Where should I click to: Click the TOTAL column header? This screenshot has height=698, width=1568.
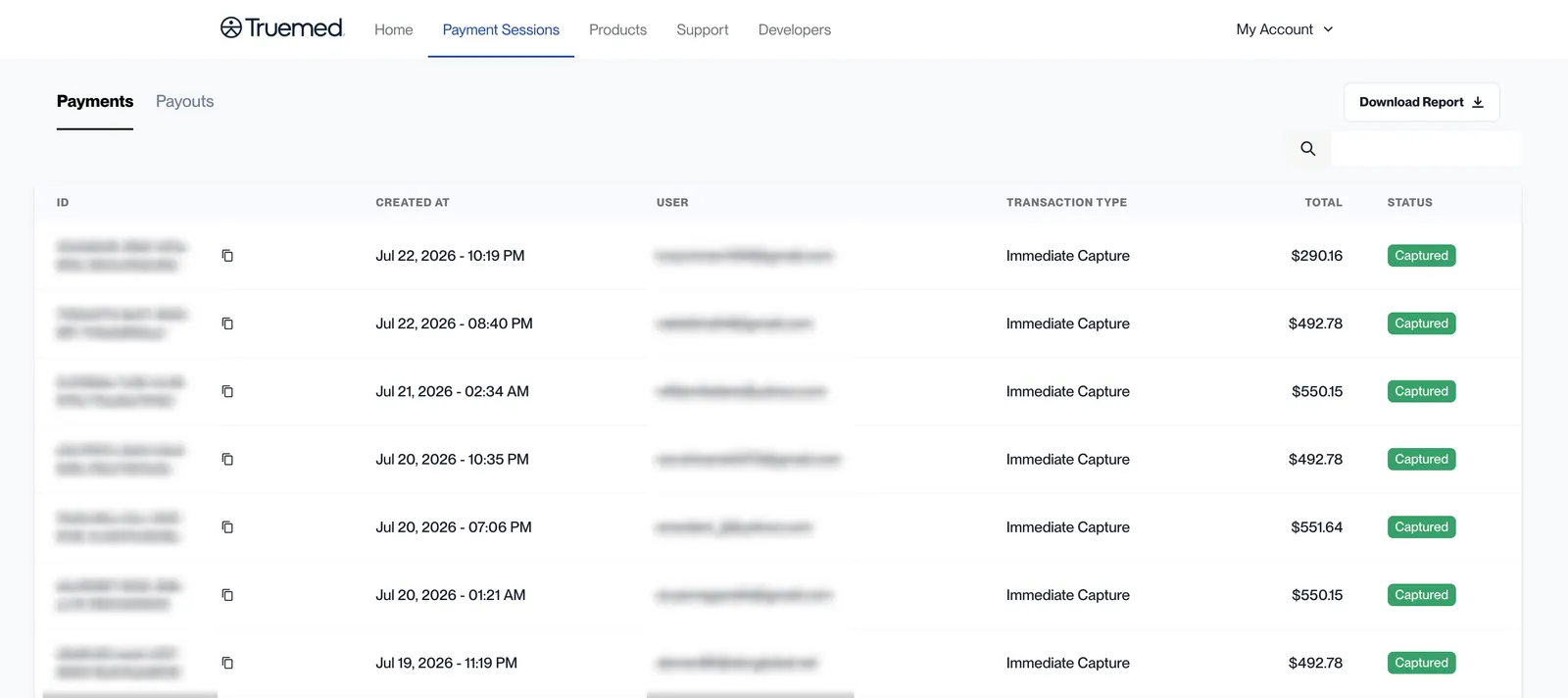pyautogui.click(x=1323, y=203)
